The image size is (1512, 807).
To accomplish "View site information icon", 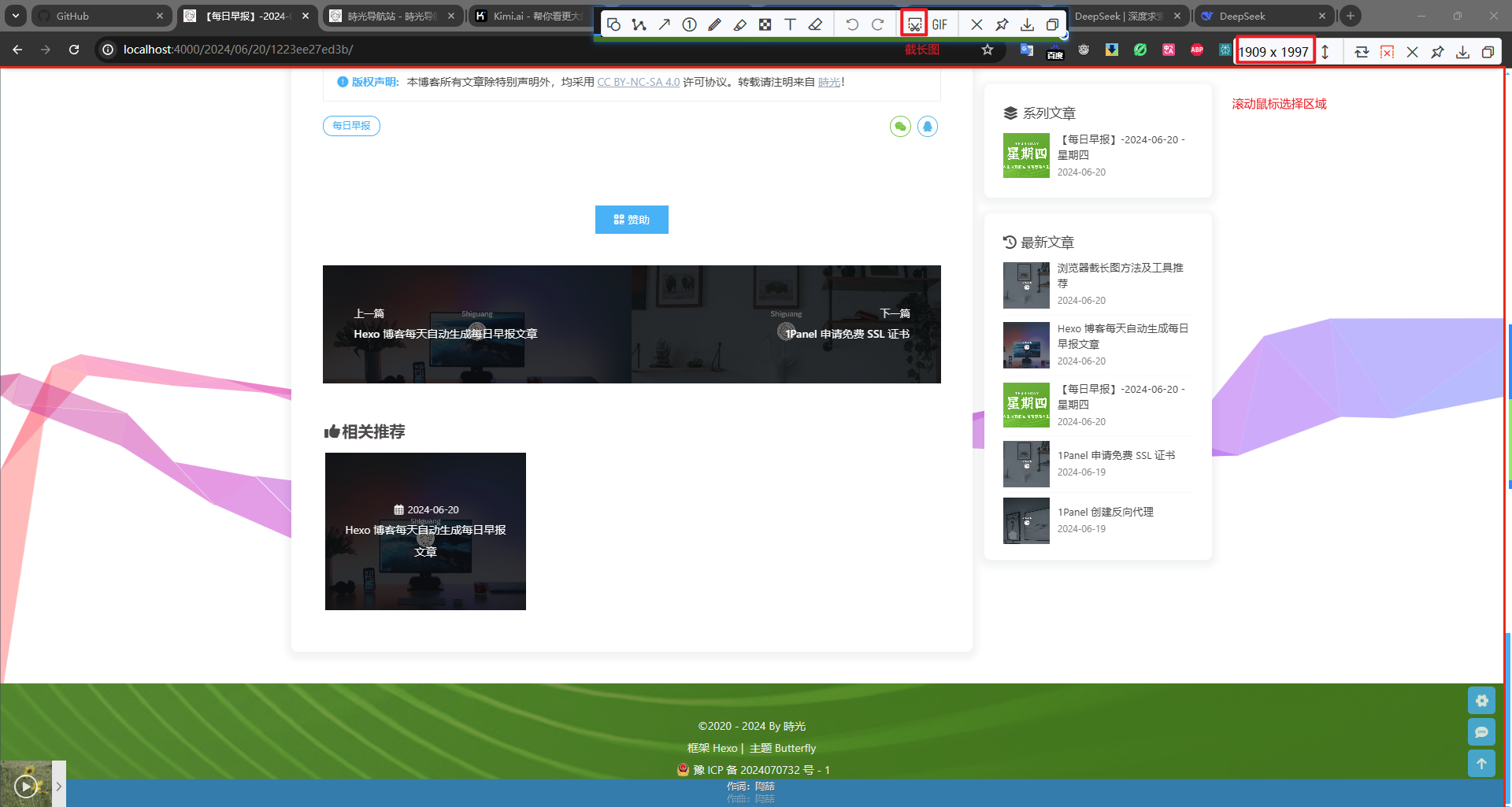I will pos(109,50).
